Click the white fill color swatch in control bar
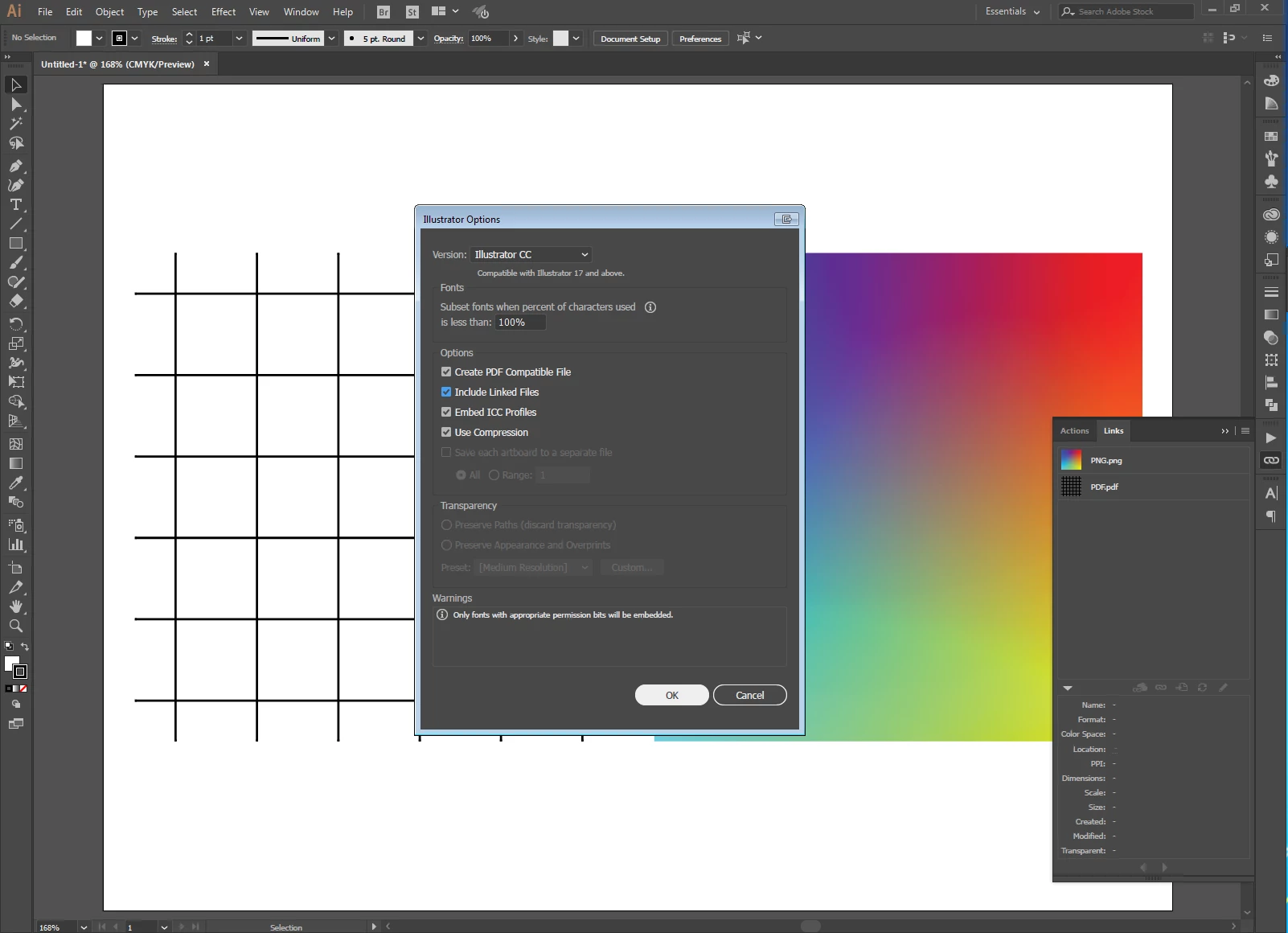 pyautogui.click(x=84, y=39)
